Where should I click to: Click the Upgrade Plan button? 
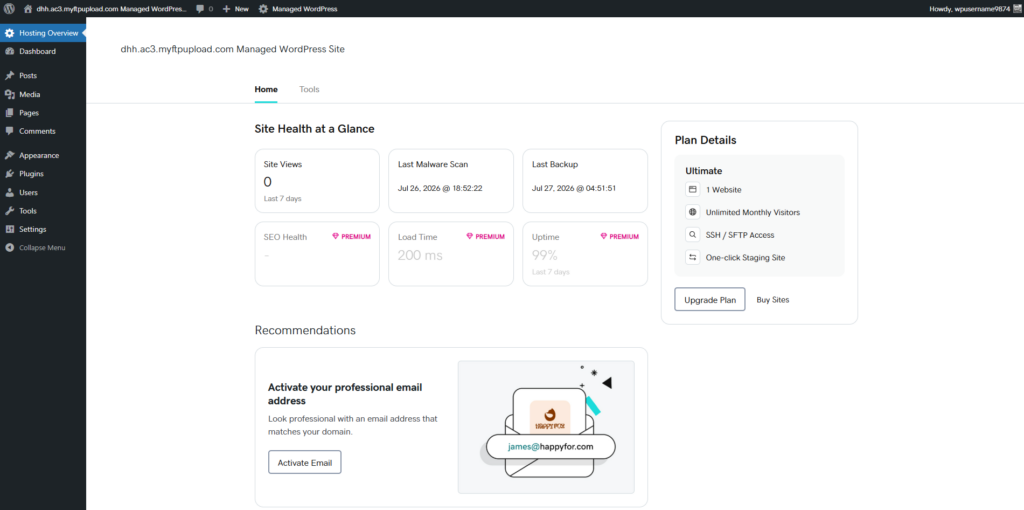[710, 300]
